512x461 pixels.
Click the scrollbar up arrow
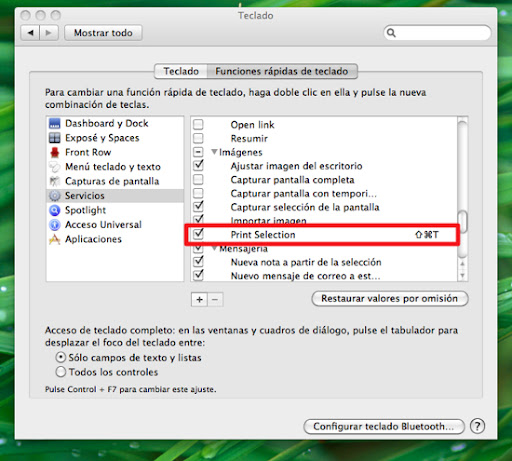point(463,264)
